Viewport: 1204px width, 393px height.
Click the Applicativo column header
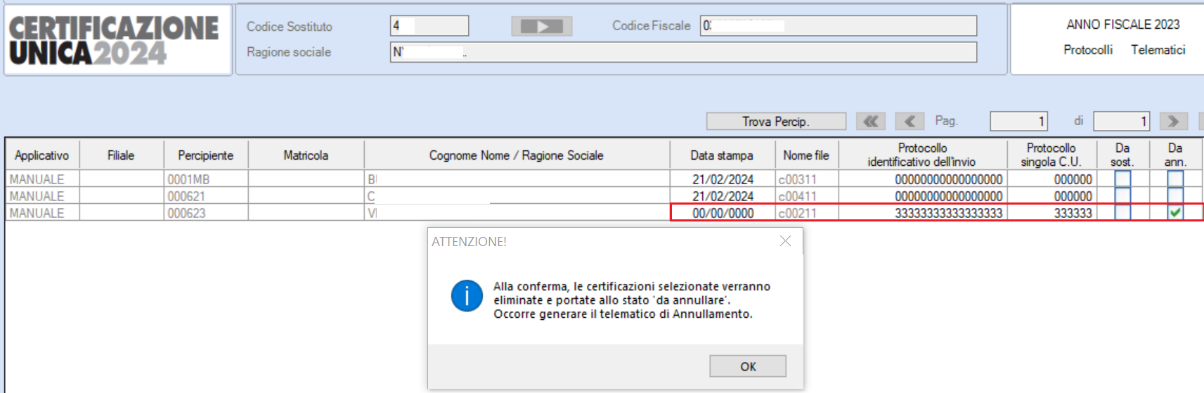41,155
